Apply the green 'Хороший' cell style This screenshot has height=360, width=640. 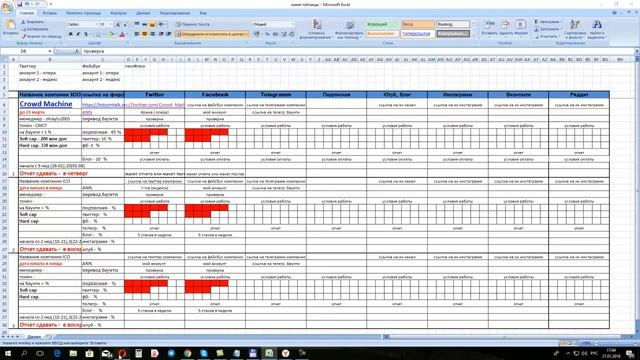coord(382,24)
